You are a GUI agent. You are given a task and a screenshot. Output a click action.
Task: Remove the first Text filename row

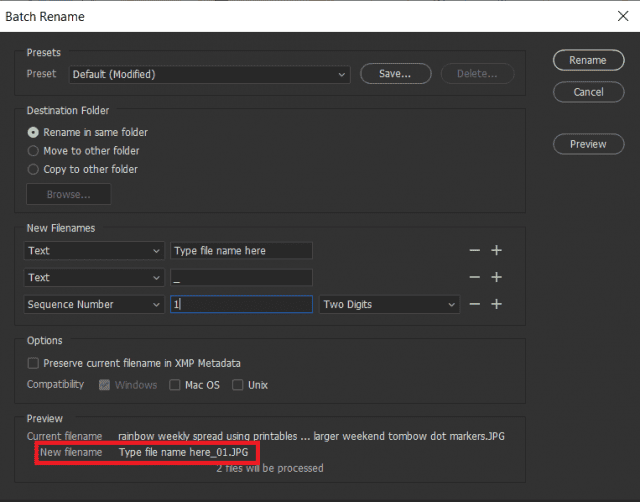point(474,250)
